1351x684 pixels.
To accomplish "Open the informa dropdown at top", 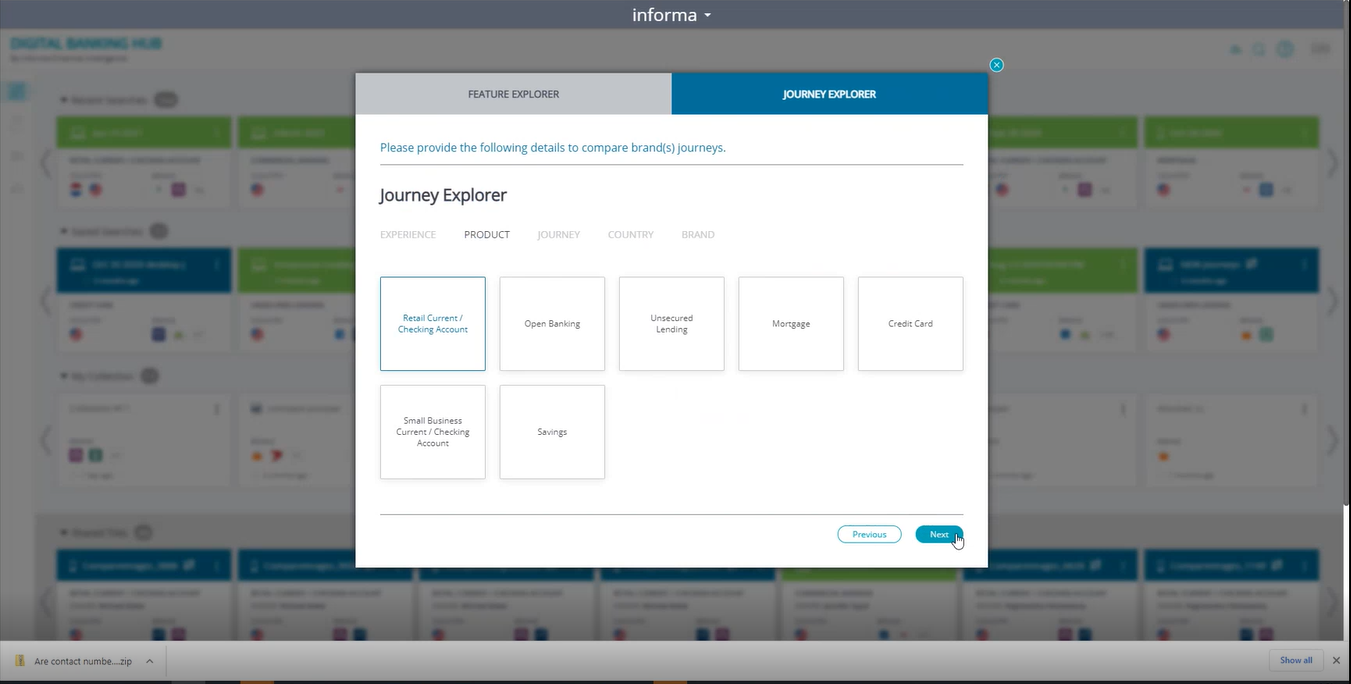I will pyautogui.click(x=672, y=15).
